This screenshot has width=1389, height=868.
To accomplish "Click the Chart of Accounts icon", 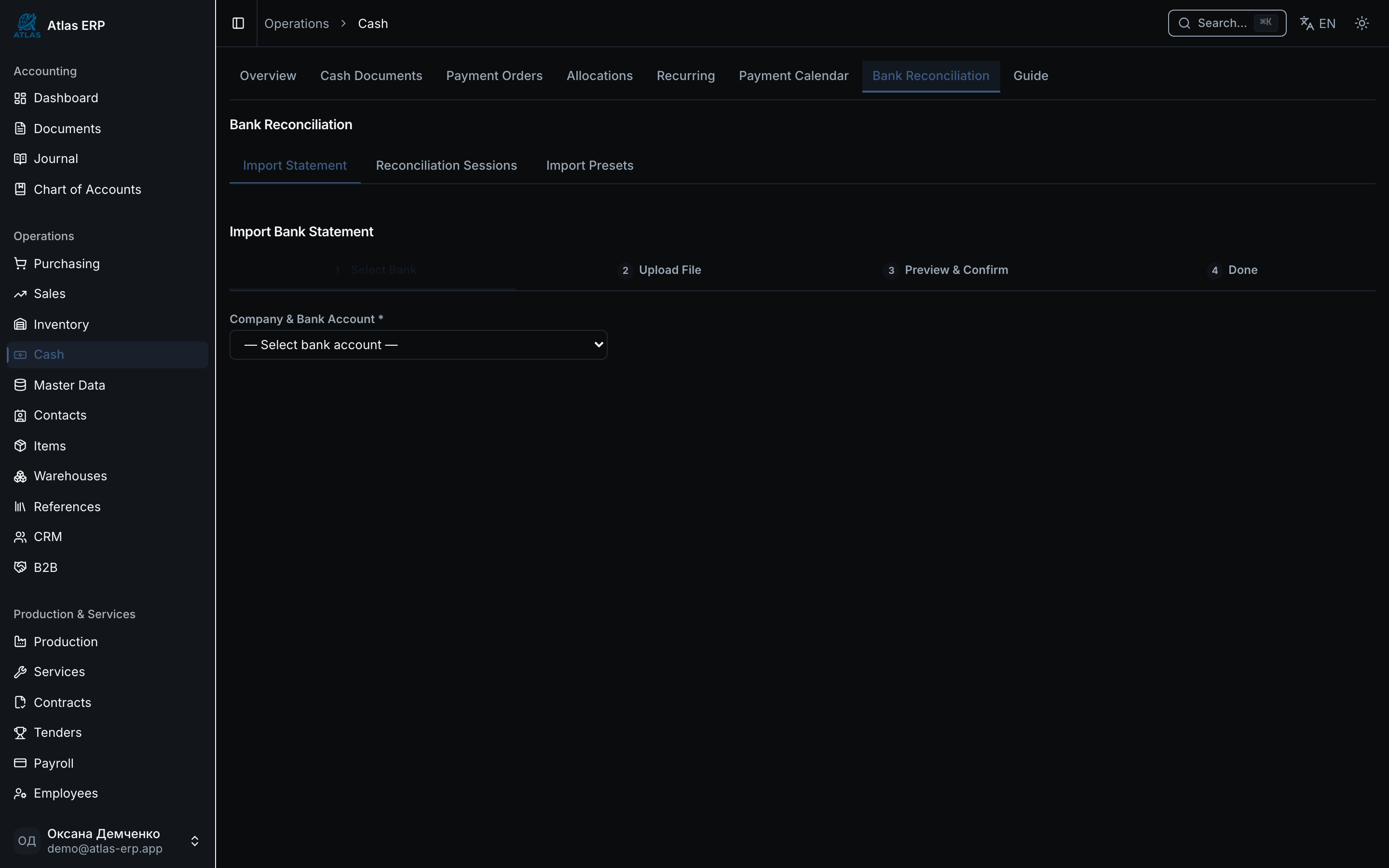I will 20,190.
